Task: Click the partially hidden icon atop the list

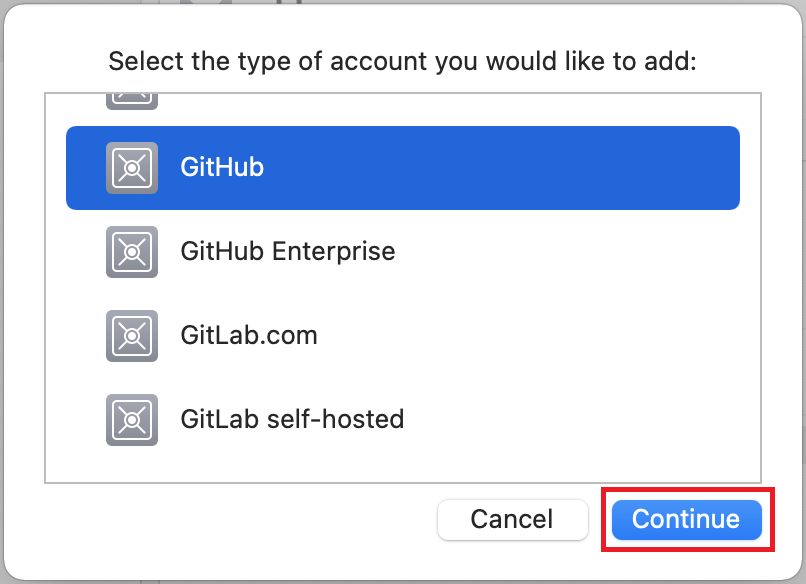Action: tap(132, 99)
